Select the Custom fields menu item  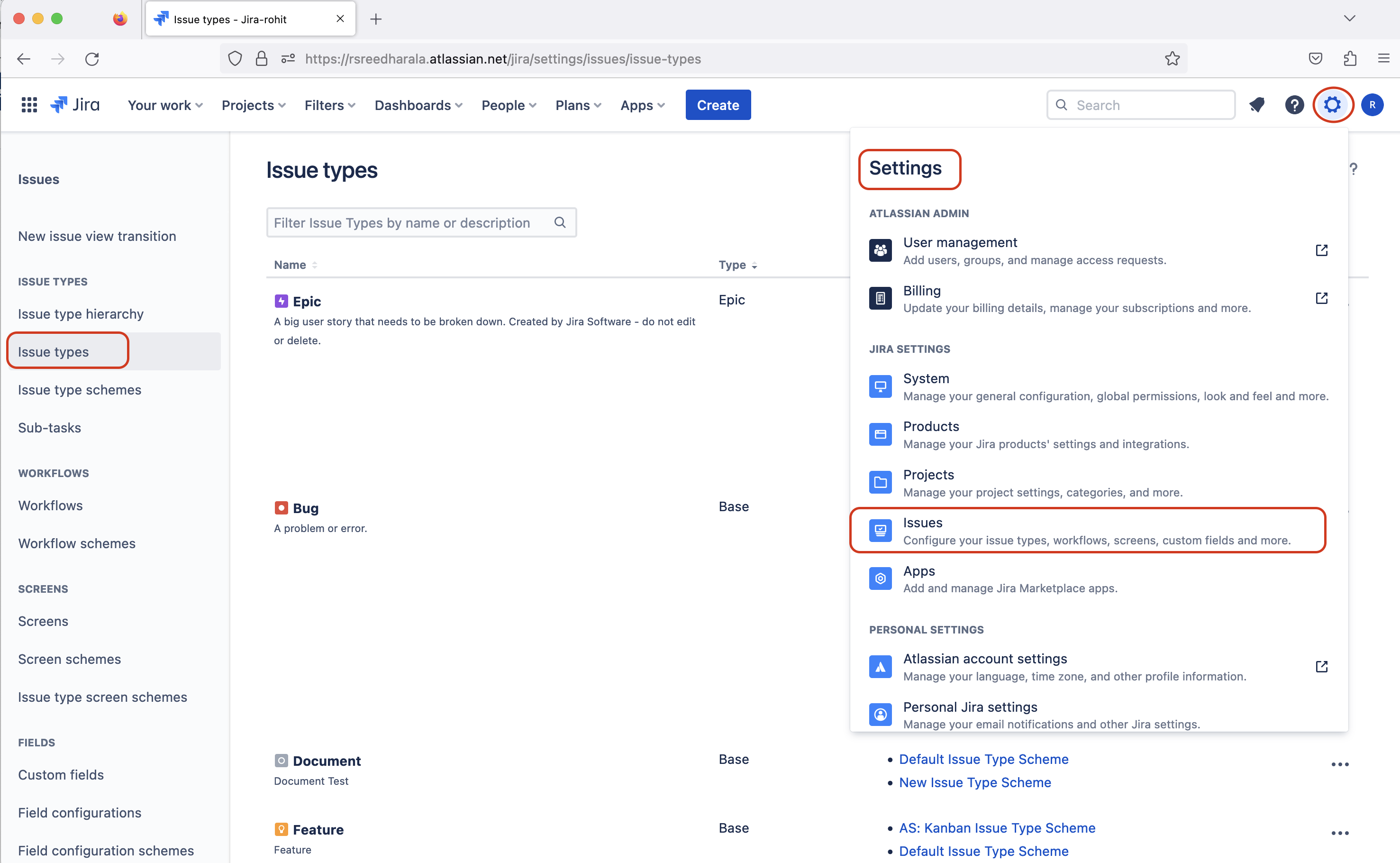point(61,774)
